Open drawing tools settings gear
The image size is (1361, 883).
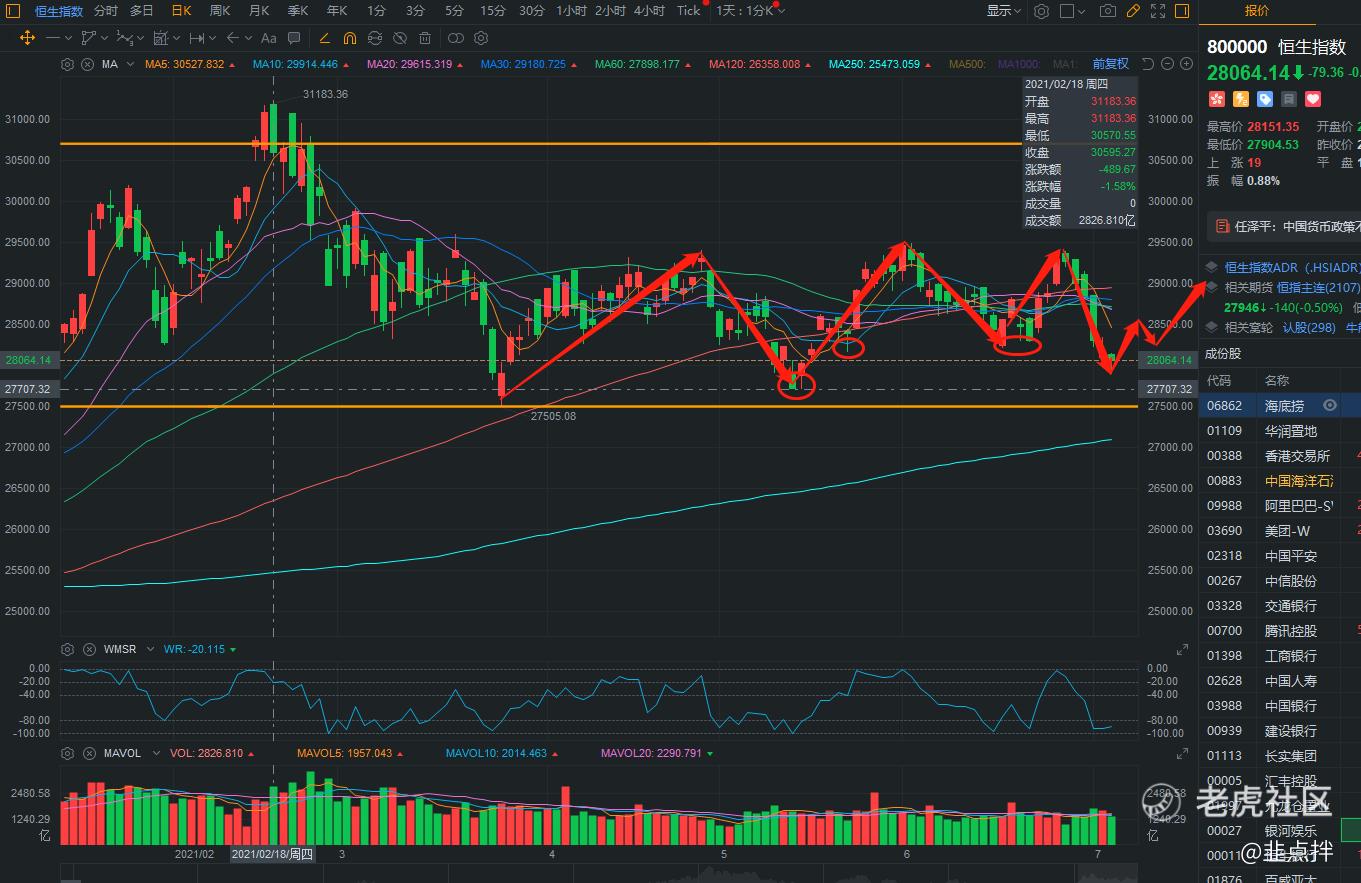481,38
